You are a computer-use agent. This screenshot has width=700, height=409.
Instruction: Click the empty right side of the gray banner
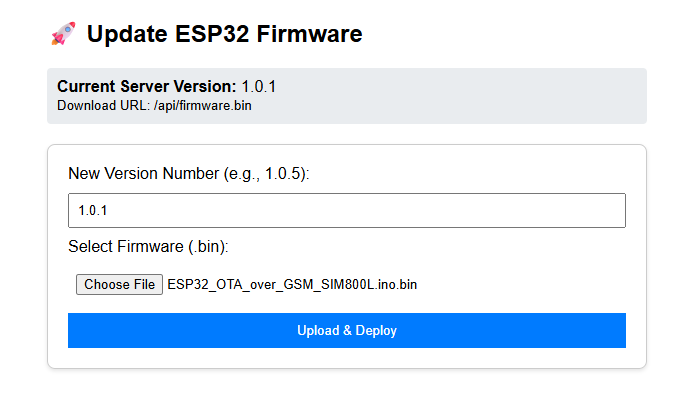pyautogui.click(x=500, y=96)
